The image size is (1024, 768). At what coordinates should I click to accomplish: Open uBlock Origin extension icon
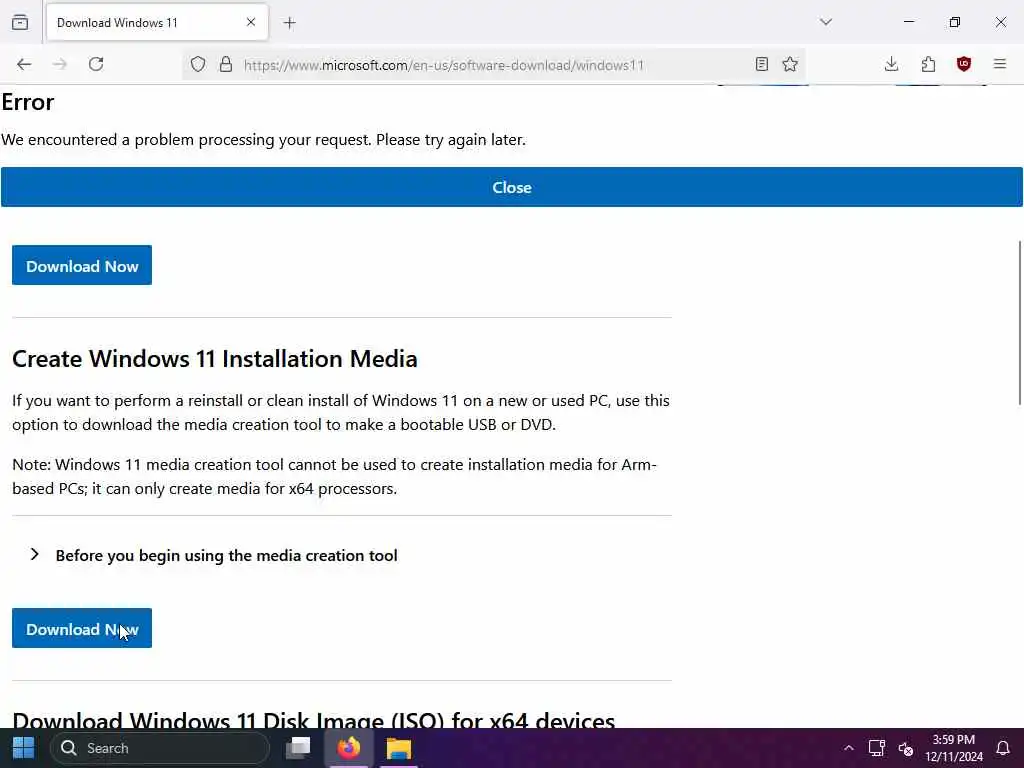(x=964, y=64)
